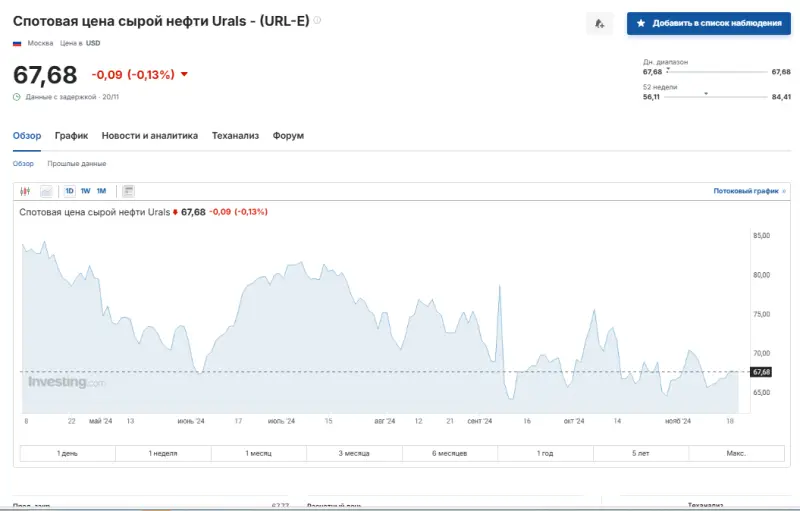Click info icon beside the URL-E title
Screen dimensions: 800x511
(318, 20)
